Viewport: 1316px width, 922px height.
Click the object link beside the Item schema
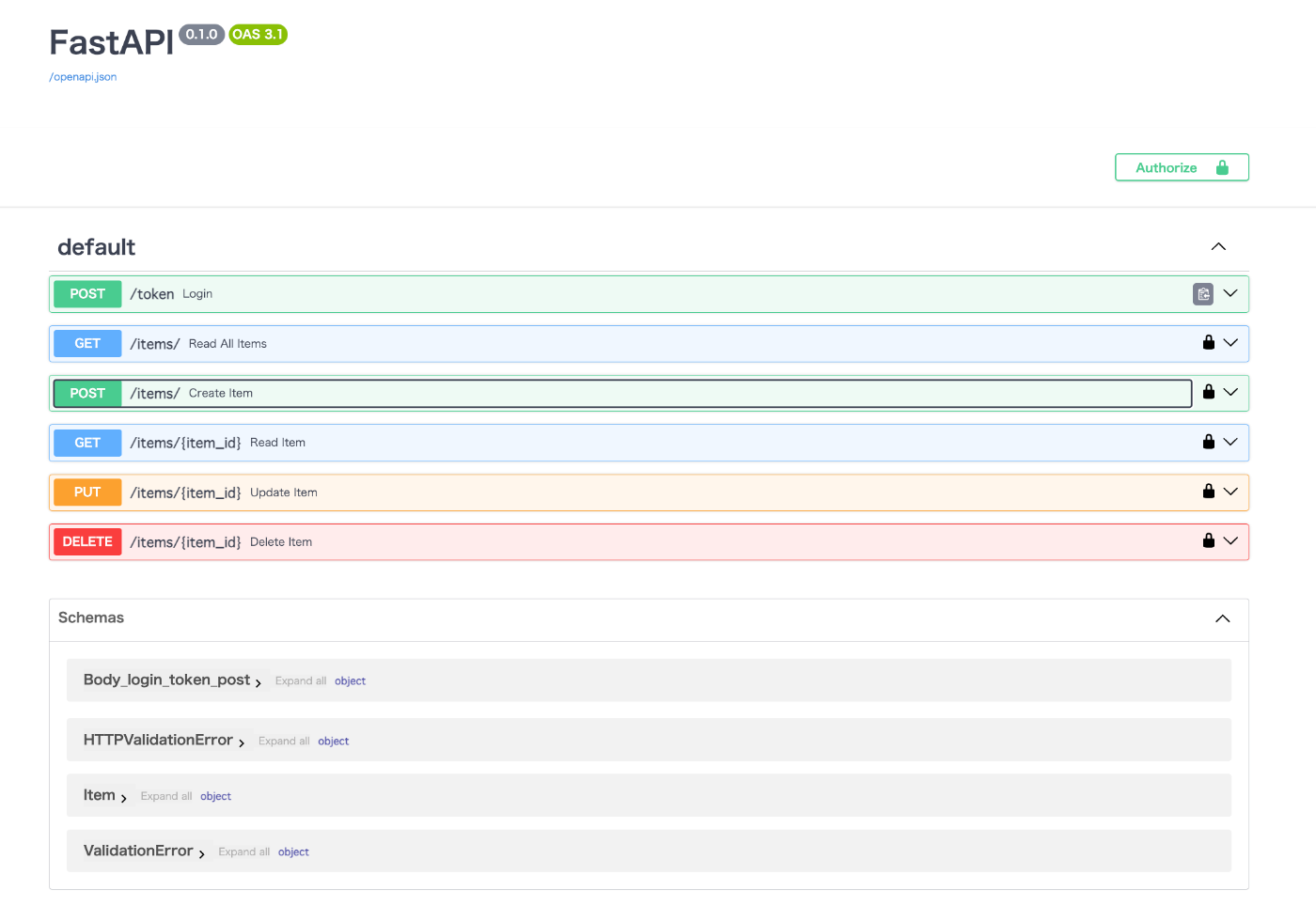(215, 796)
